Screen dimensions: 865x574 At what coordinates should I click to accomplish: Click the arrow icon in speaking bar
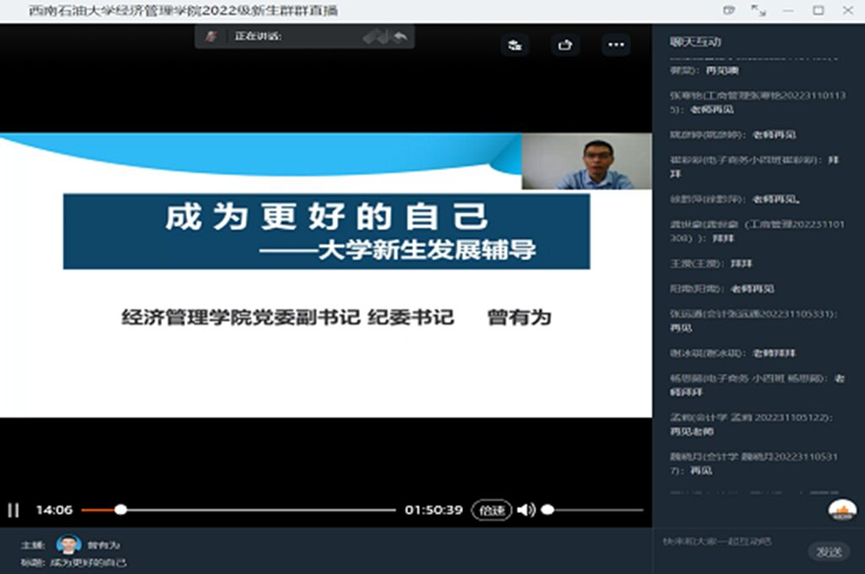[x=400, y=37]
